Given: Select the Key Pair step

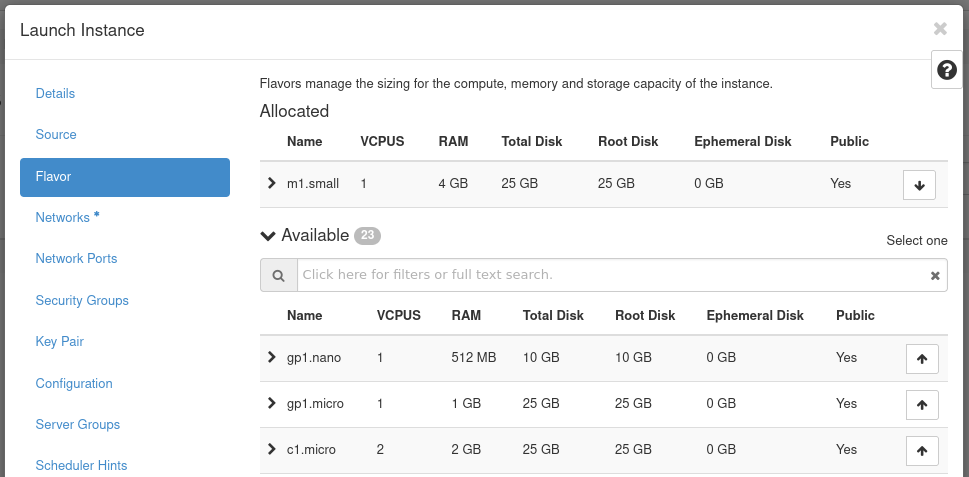Looking at the screenshot, I should pos(59,341).
